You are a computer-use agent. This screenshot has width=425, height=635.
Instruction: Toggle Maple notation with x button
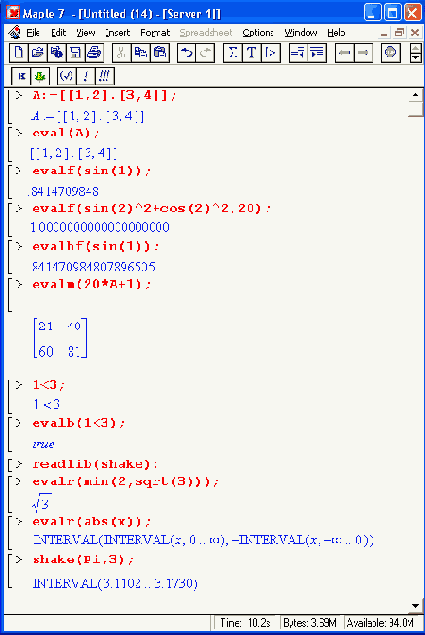tap(21, 76)
